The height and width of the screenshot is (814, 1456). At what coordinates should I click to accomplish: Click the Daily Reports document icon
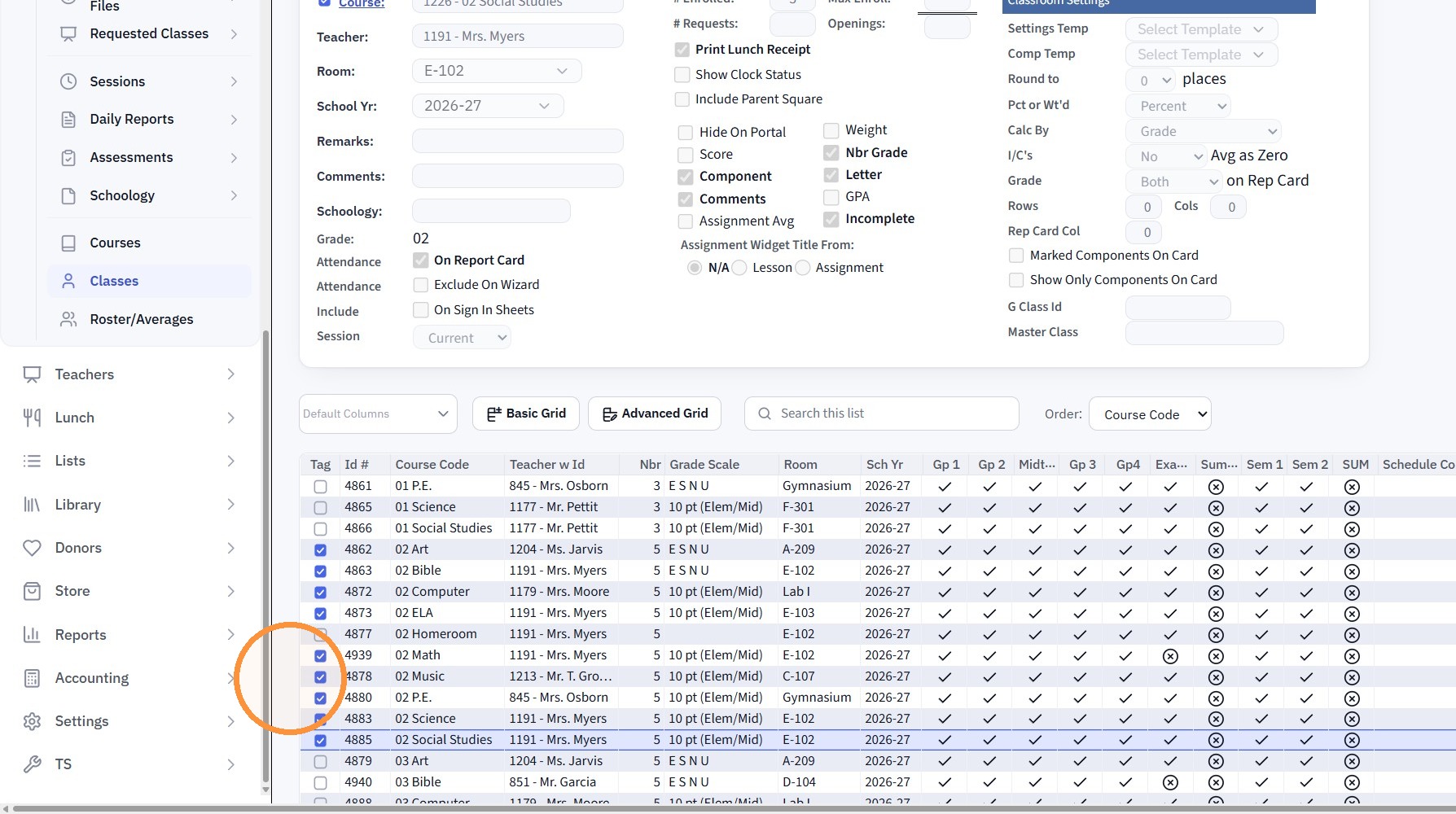pos(68,120)
